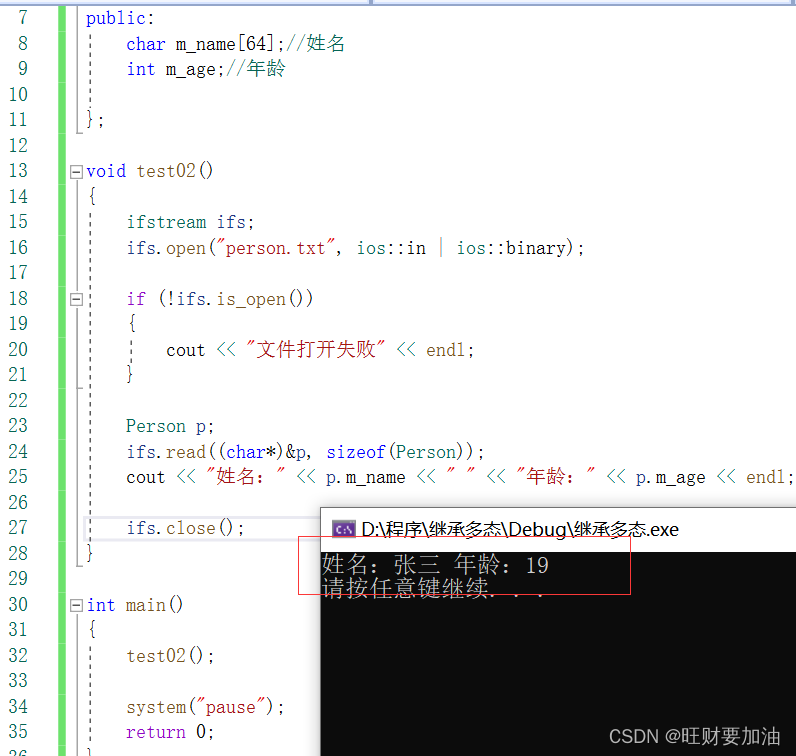The image size is (796, 756).
Task: Click p.m_age in the cout statement
Action: click(x=671, y=477)
